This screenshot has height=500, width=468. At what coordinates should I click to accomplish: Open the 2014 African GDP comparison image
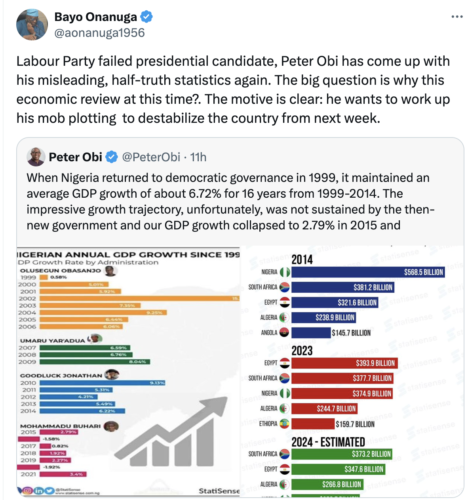coord(352,371)
